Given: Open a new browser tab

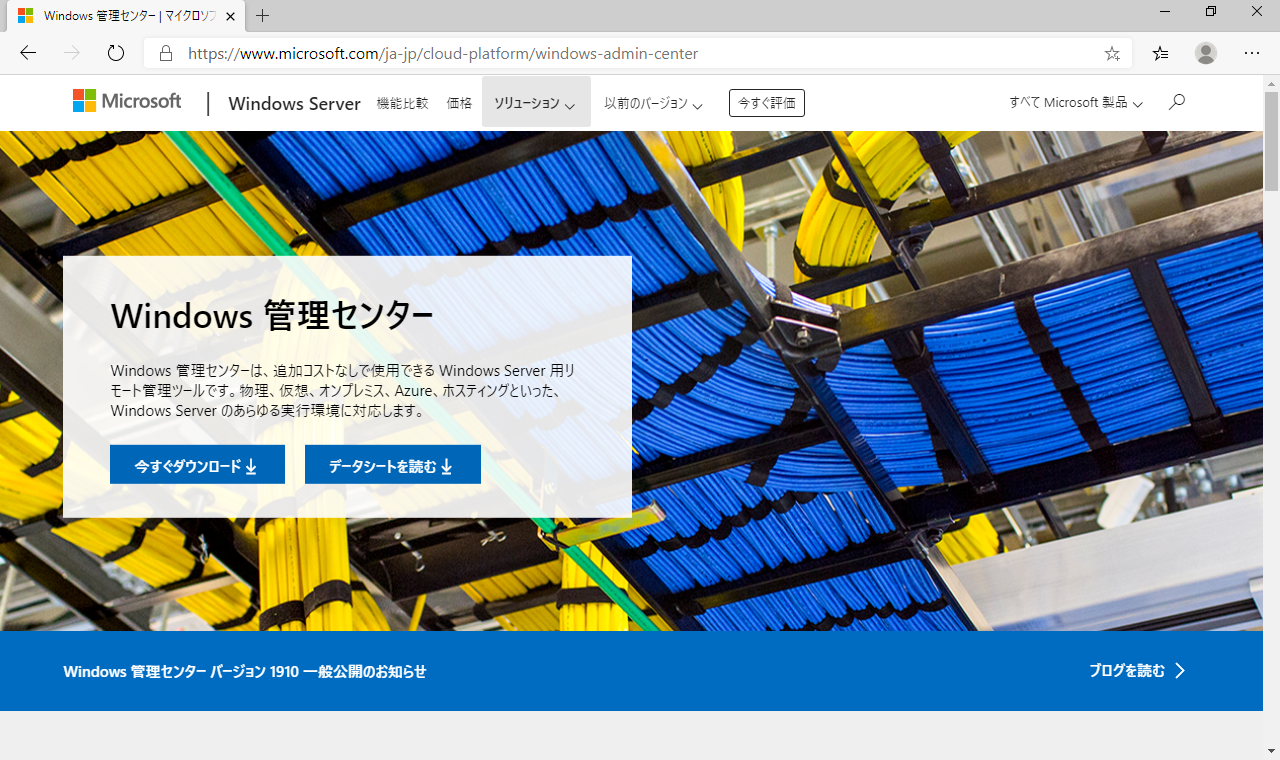Looking at the screenshot, I should [x=263, y=16].
